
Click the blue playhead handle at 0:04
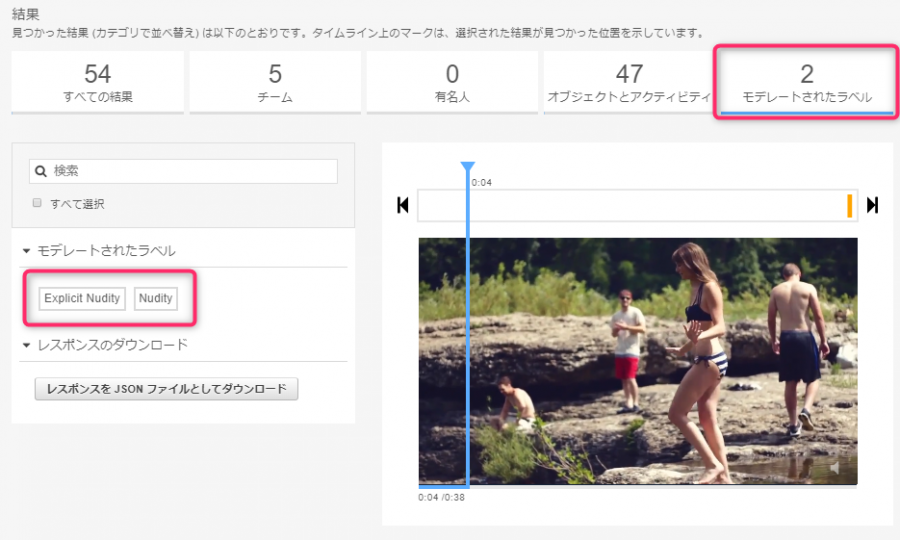(468, 167)
